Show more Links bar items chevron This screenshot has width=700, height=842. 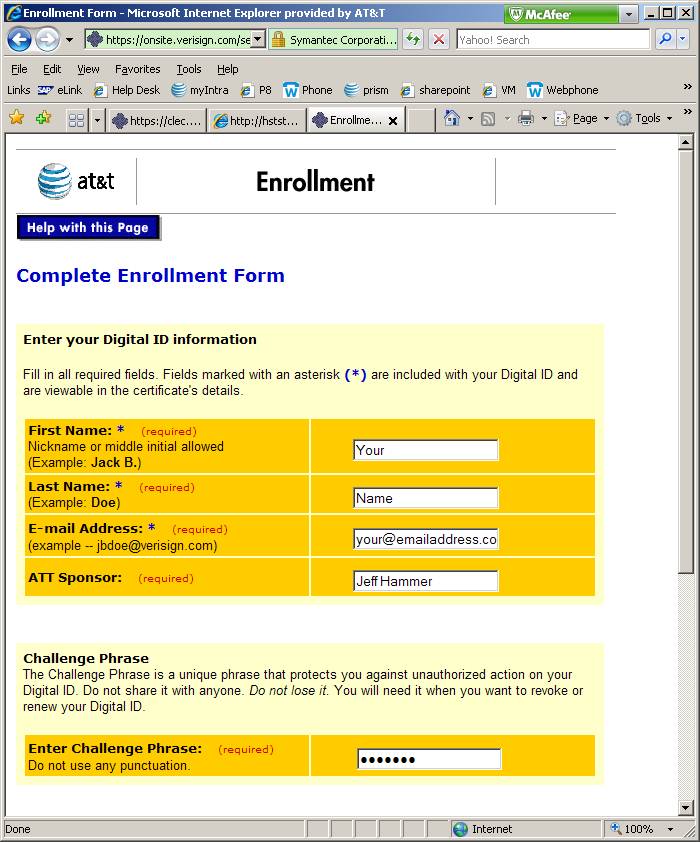click(x=687, y=86)
